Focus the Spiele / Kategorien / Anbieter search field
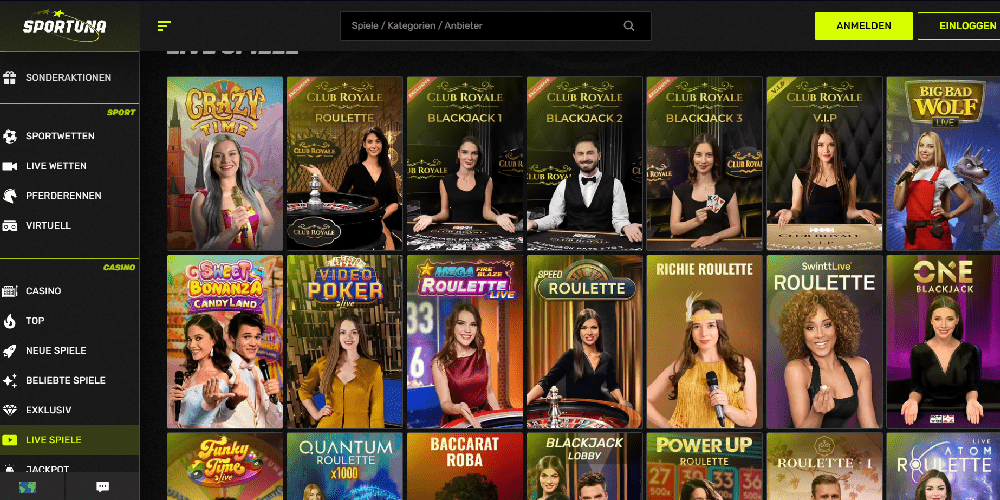Image resolution: width=1000 pixels, height=500 pixels. tap(480, 26)
